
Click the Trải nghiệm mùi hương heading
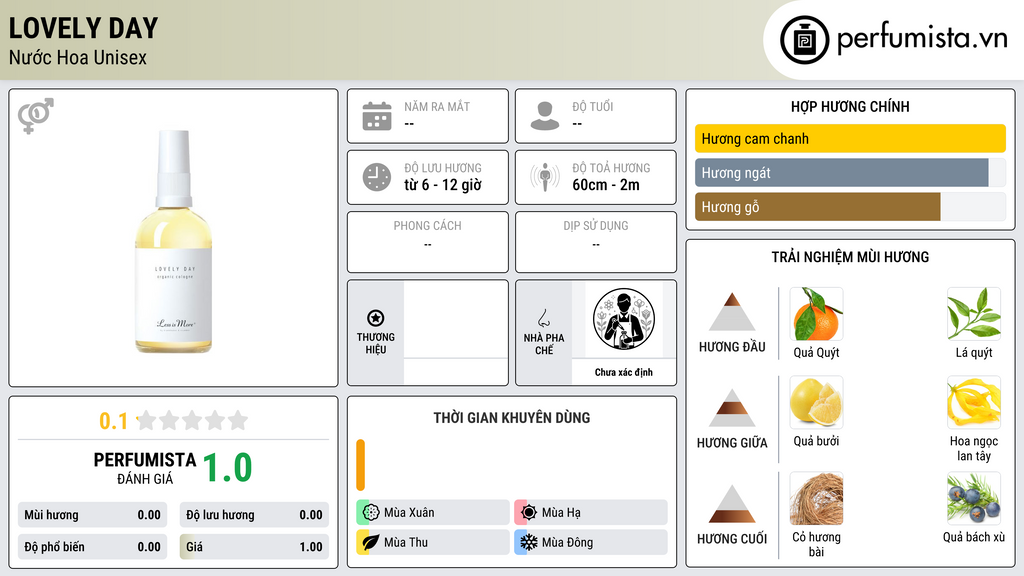coord(850,257)
